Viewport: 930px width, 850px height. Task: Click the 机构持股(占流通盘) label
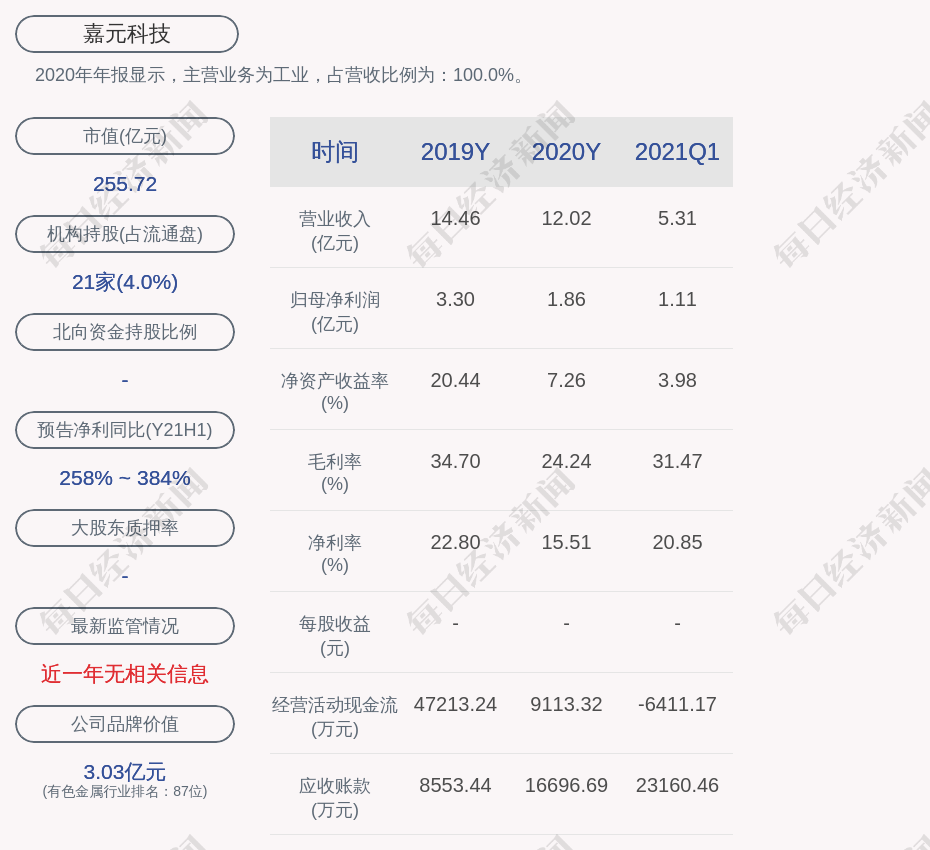coord(125,234)
